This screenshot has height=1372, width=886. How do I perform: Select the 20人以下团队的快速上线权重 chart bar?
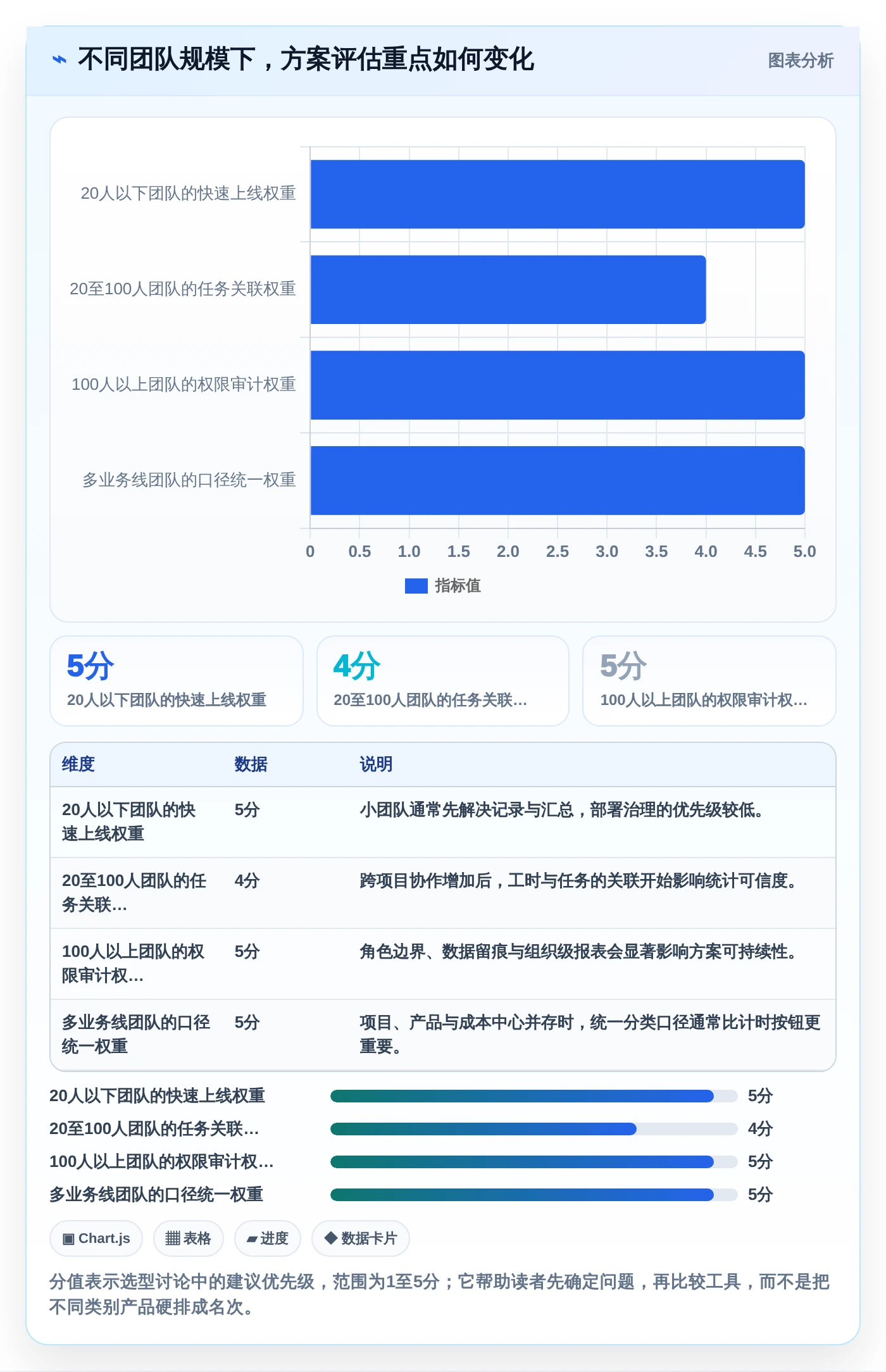[558, 194]
